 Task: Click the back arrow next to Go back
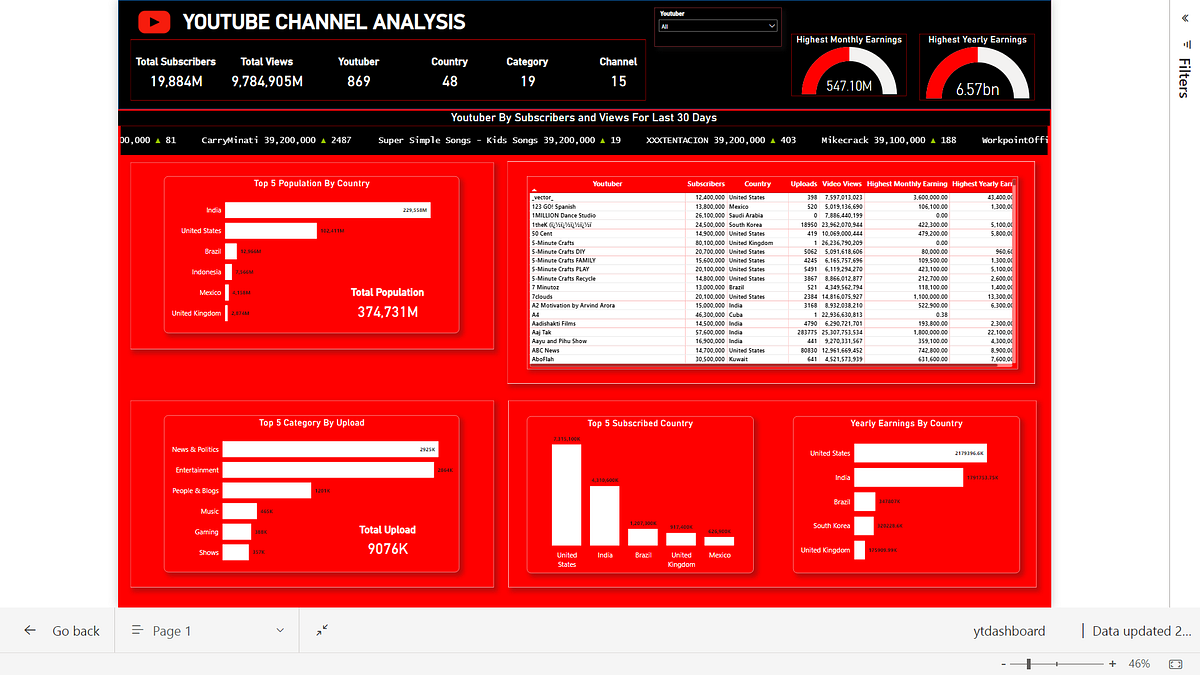coord(31,630)
